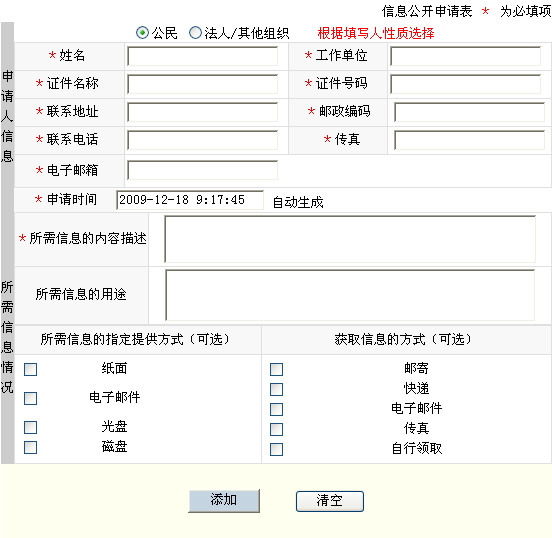Focus the 电子邮箱 input field
Viewport: 552px width, 538px height.
point(202,170)
